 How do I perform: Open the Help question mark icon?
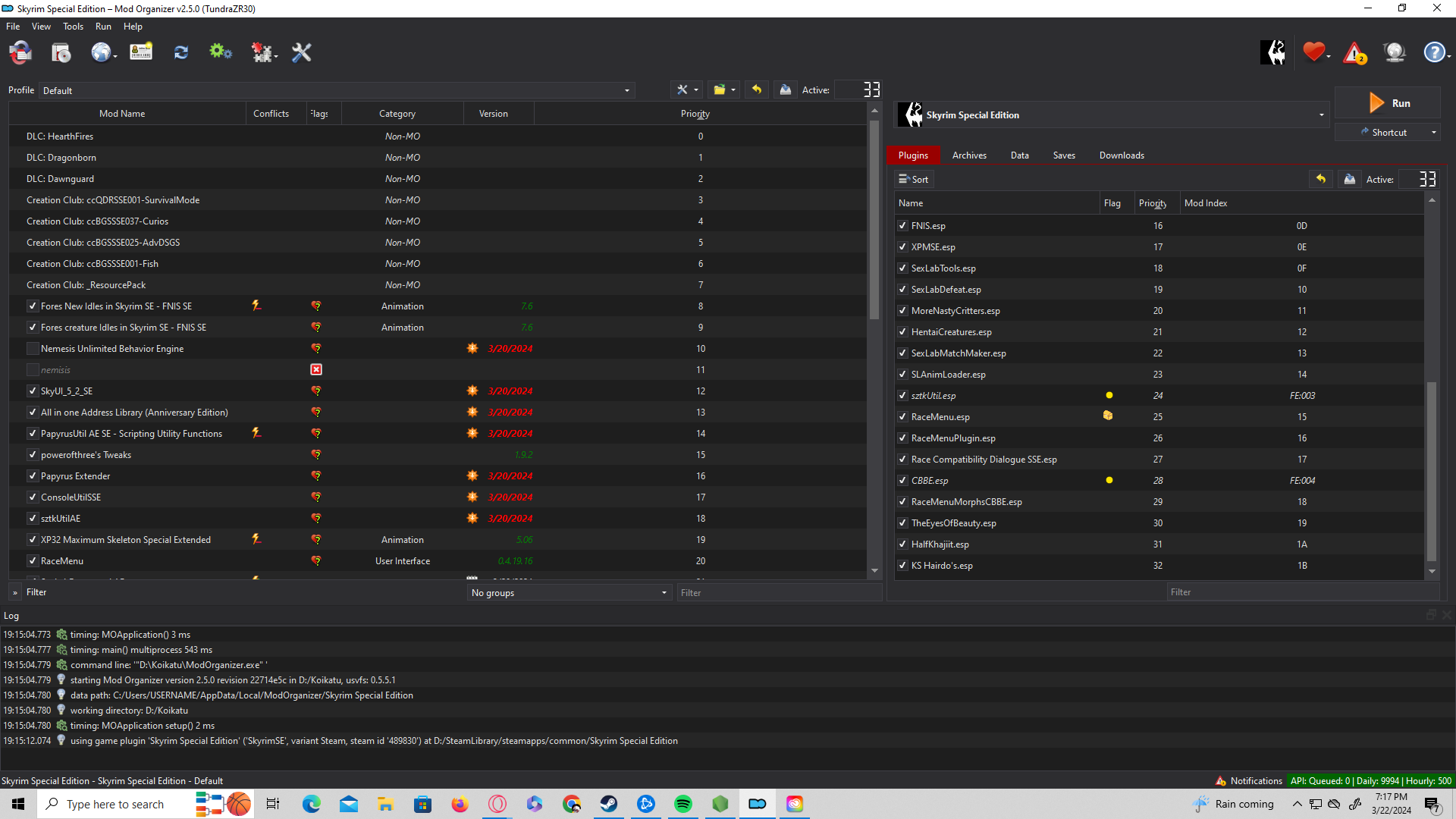1434,52
